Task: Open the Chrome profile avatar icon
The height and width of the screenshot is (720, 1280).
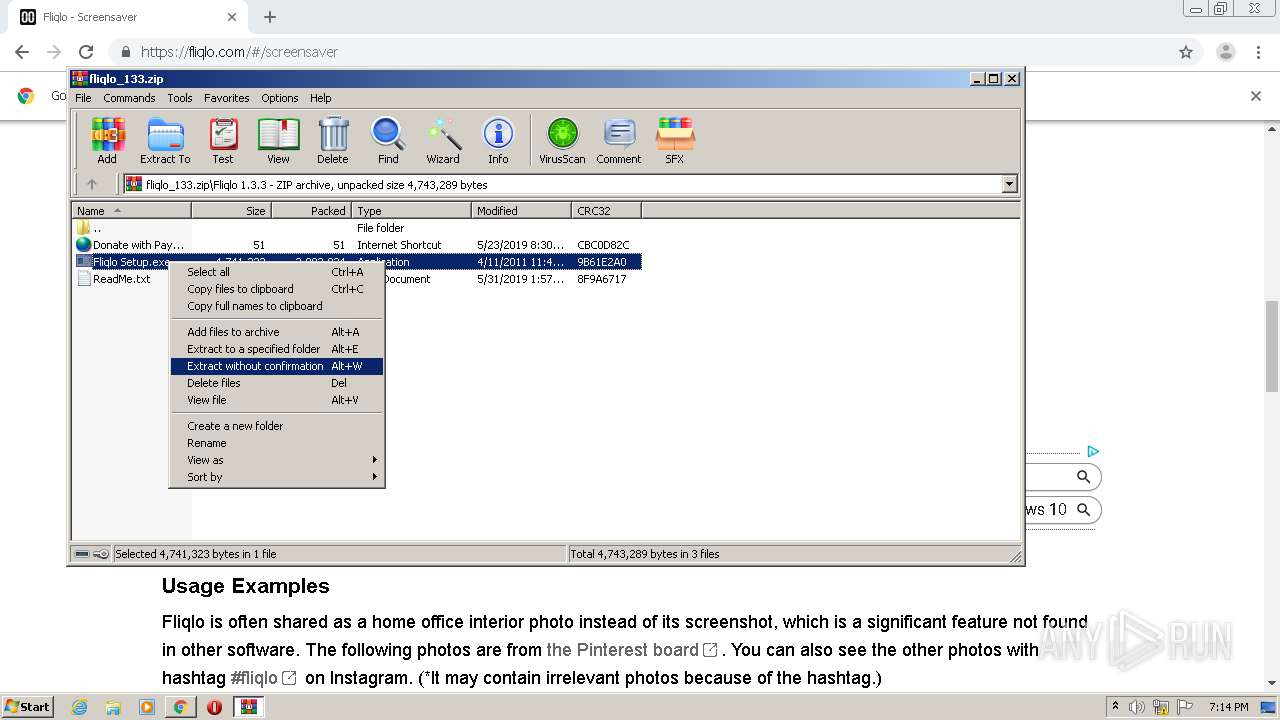Action: click(1225, 52)
